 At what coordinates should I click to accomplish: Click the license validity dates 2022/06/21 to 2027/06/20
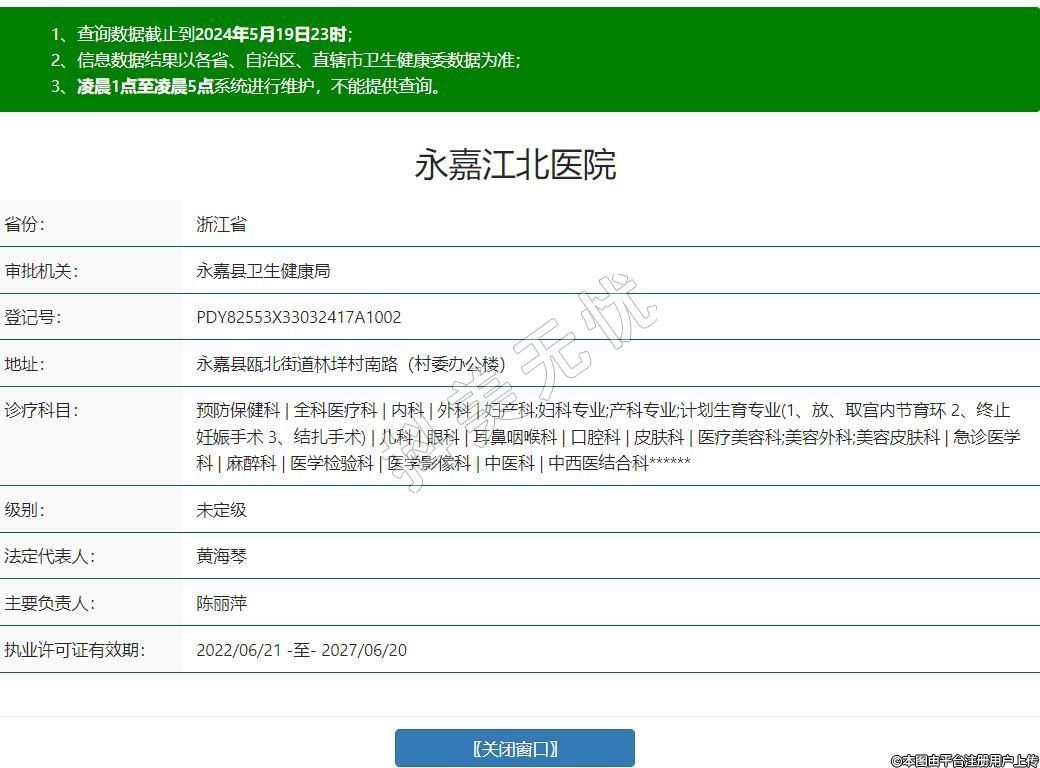click(x=301, y=650)
